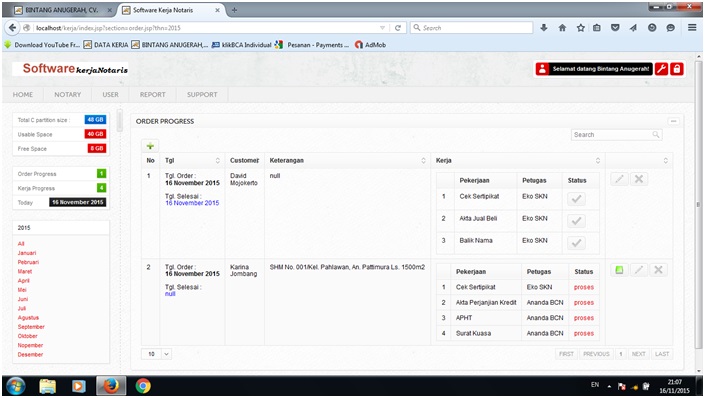The width and height of the screenshot is (705, 398).
Task: Open the SUPPORT menu
Action: pyautogui.click(x=202, y=94)
